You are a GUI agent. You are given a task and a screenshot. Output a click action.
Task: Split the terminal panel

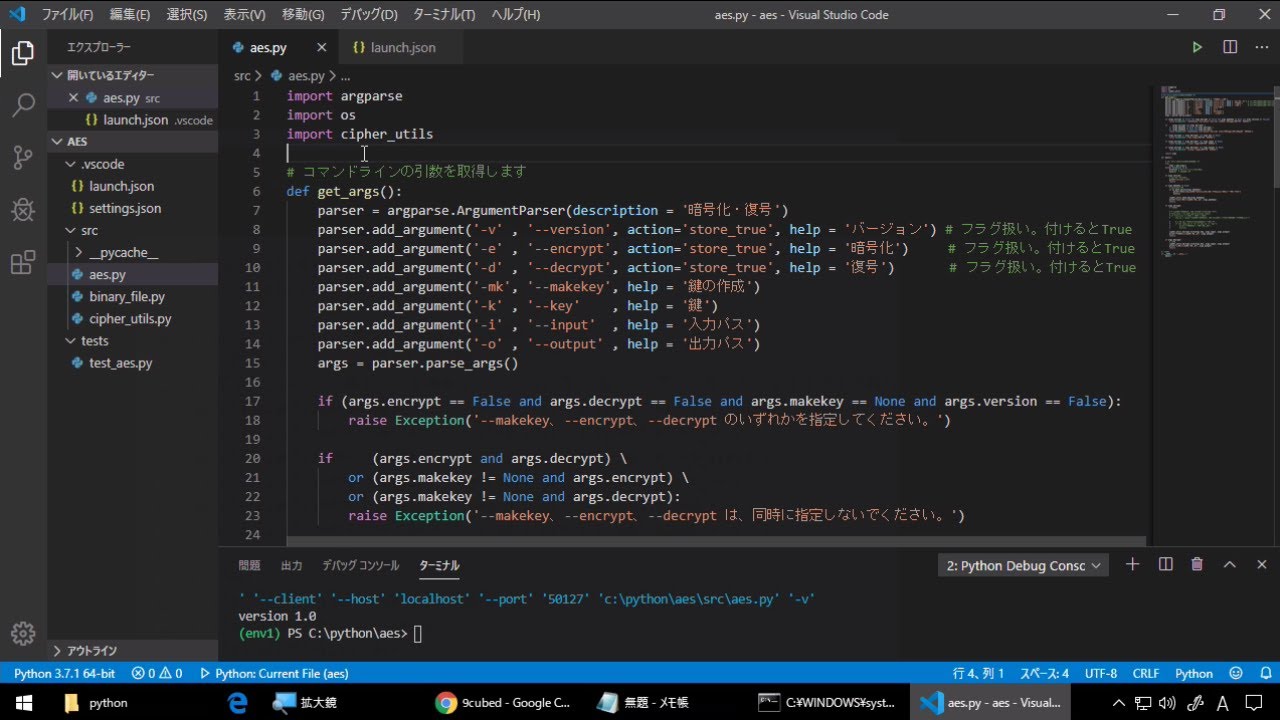pyautogui.click(x=1165, y=565)
